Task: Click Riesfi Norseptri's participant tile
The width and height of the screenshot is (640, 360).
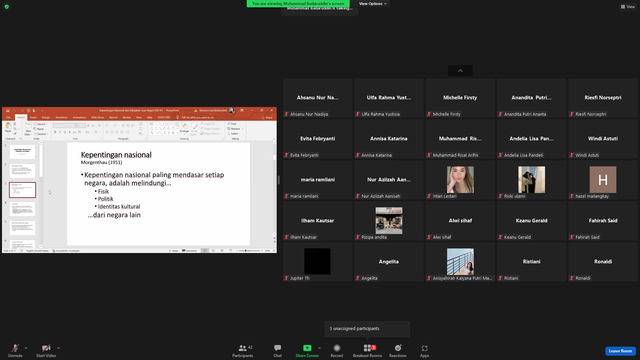Action: pos(603,98)
